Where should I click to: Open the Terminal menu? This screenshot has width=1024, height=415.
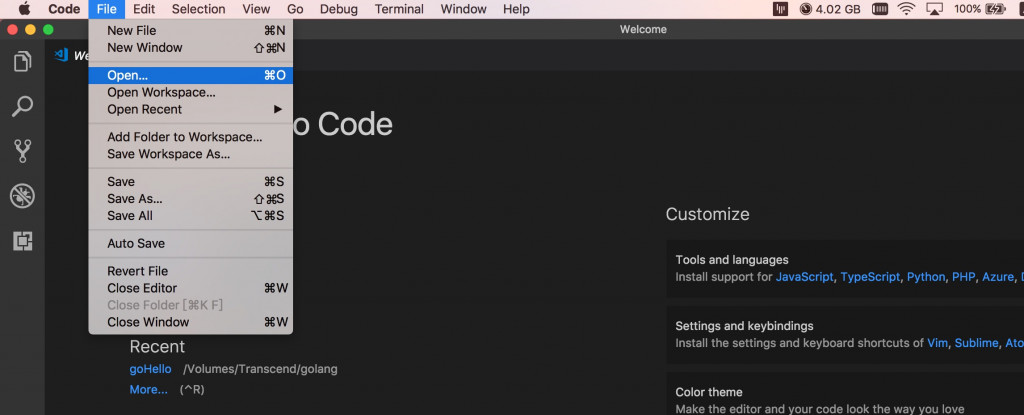click(x=399, y=9)
